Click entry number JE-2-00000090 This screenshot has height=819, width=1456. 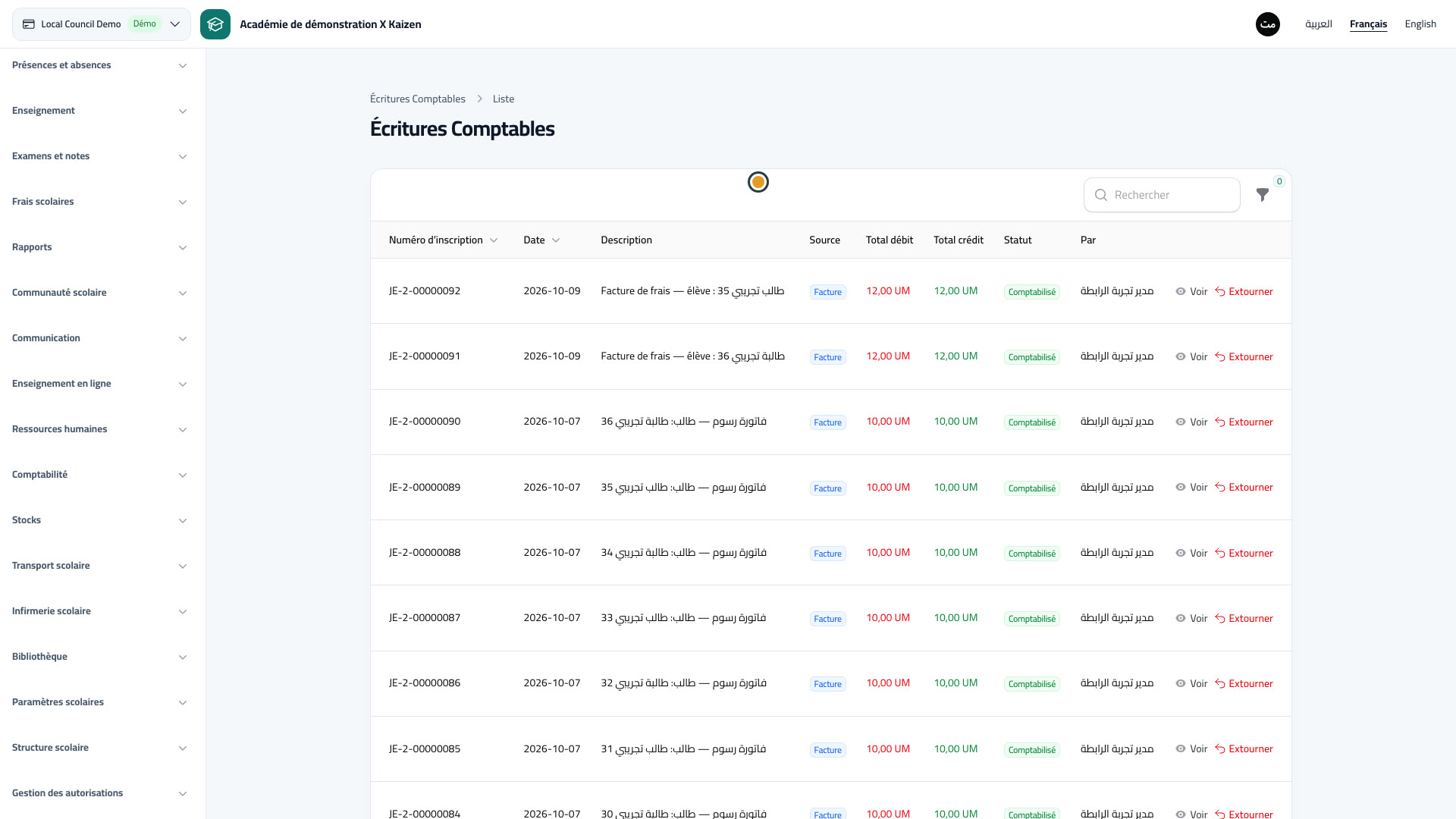point(425,422)
